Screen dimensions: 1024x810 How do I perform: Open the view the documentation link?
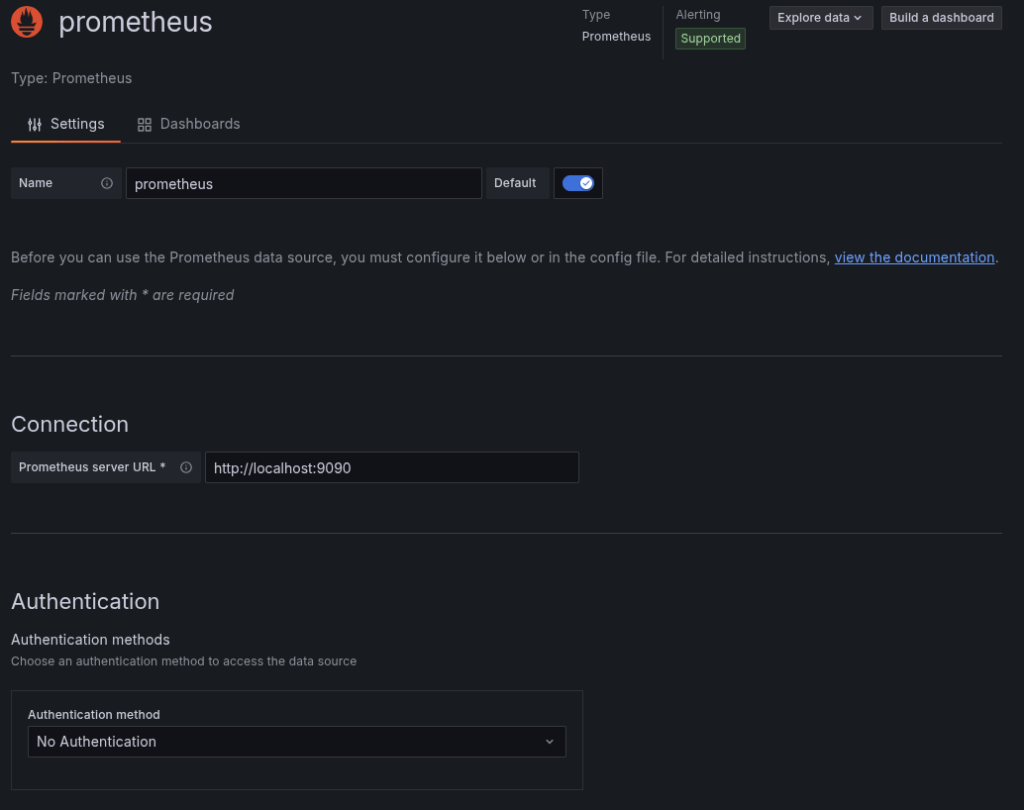[914, 257]
